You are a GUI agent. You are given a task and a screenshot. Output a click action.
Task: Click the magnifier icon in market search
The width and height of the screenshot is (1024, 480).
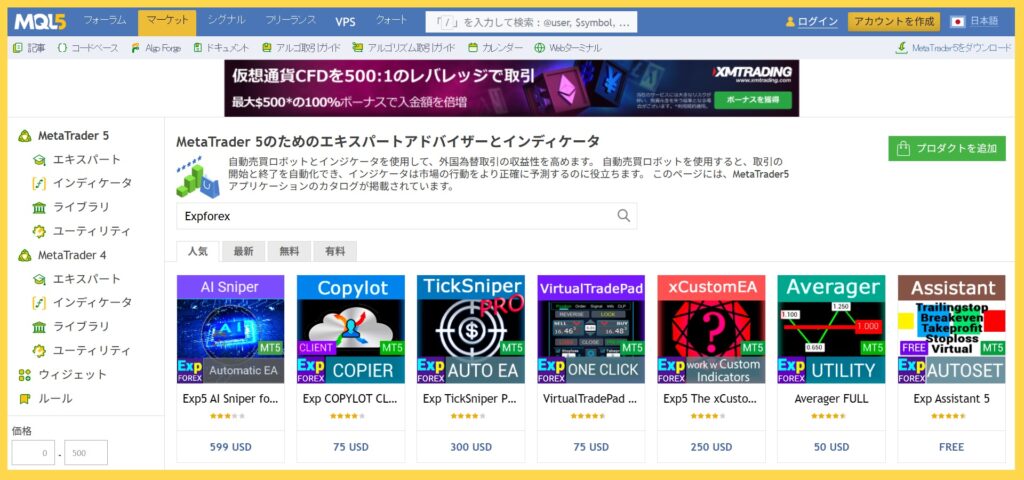[624, 216]
